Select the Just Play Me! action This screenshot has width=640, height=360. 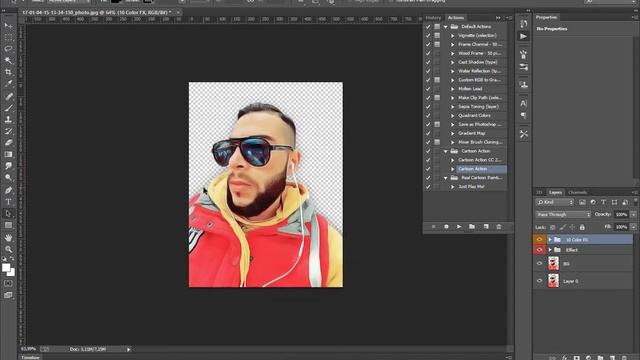pos(471,187)
